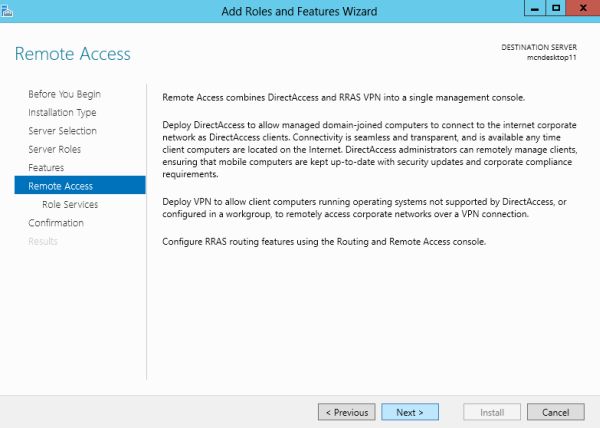Click the Install button
600x428 pixels.
[x=493, y=412]
